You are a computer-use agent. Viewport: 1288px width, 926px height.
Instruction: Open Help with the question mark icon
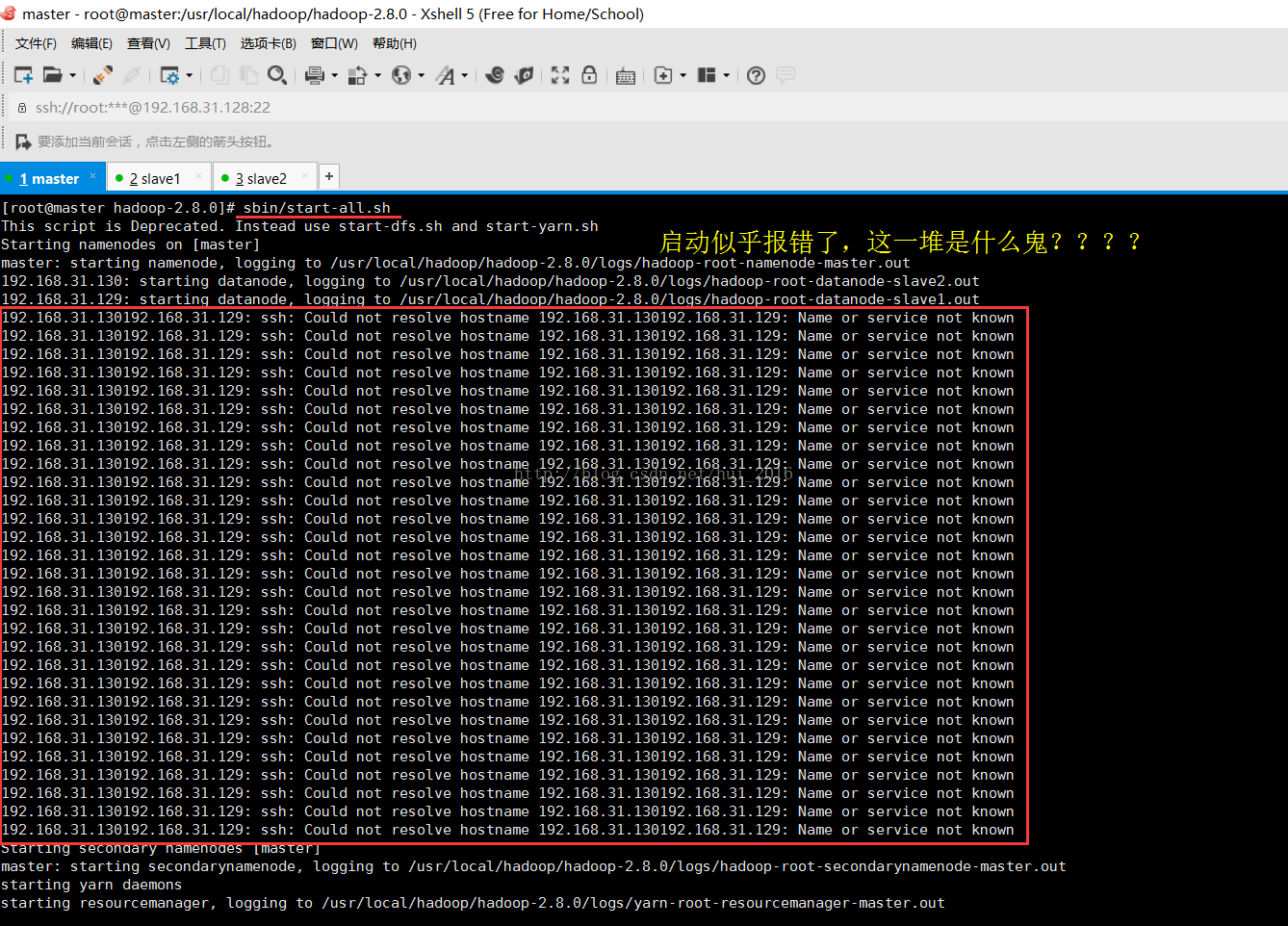pyautogui.click(x=757, y=75)
